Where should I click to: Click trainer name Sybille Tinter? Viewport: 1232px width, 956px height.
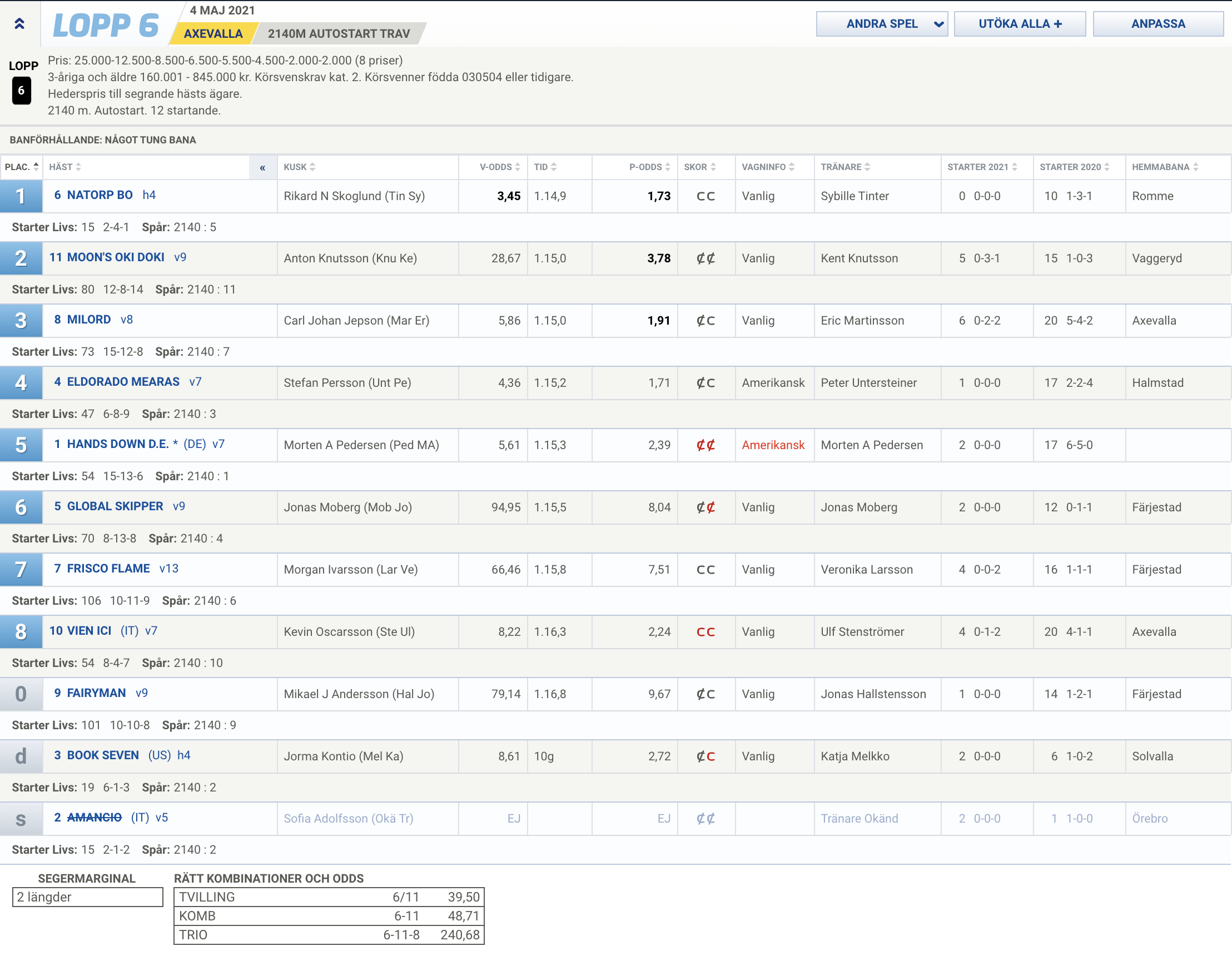tap(854, 196)
